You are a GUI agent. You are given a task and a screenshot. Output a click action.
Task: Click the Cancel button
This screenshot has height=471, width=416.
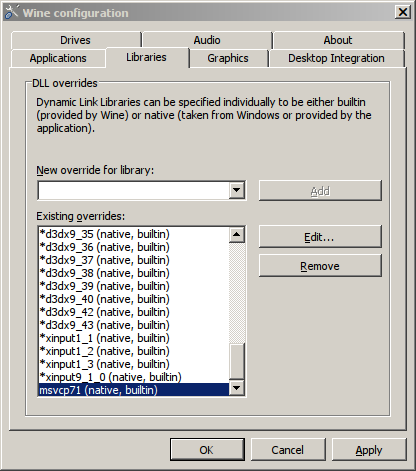coord(288,450)
